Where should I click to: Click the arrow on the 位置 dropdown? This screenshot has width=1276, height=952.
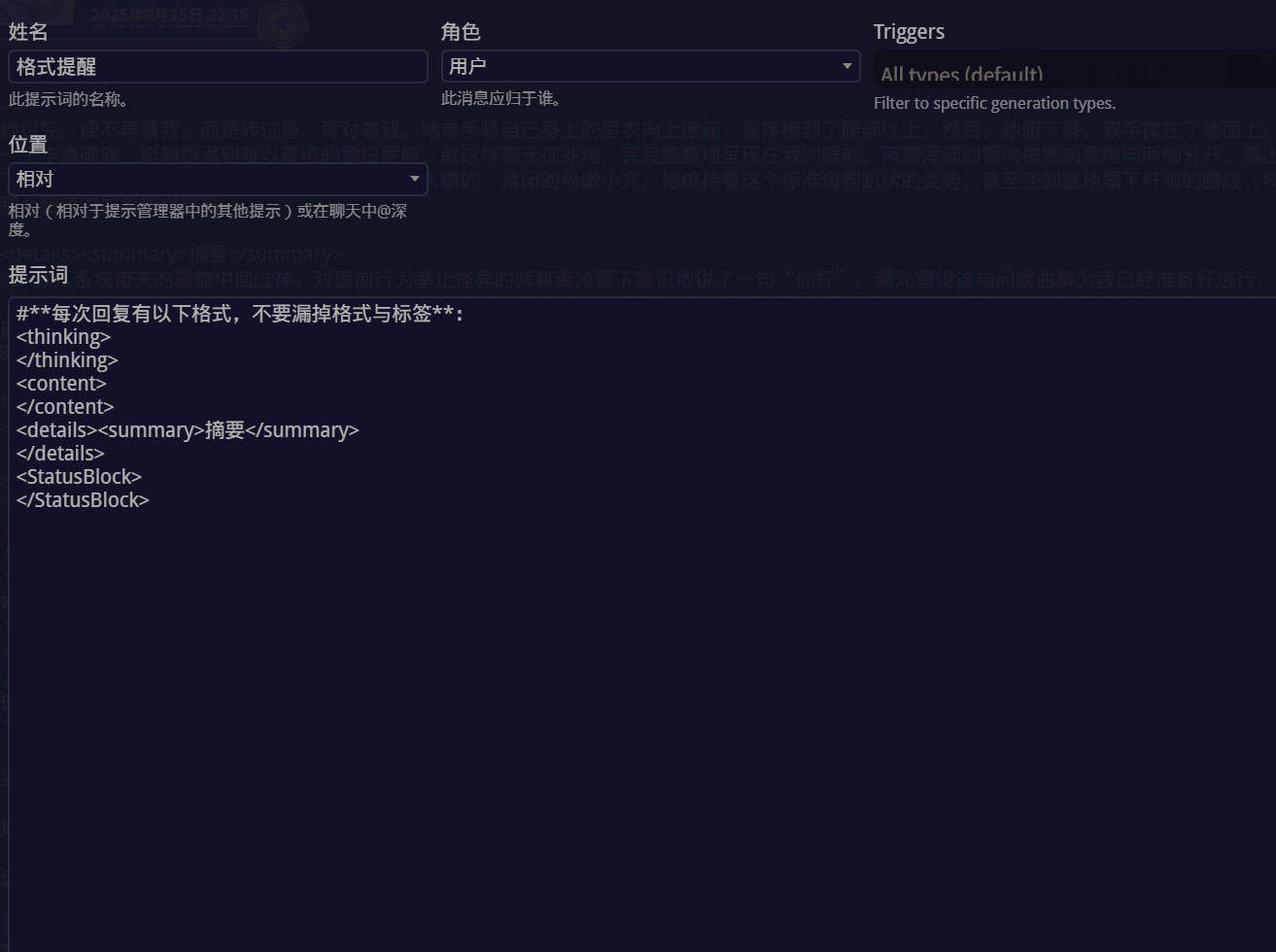[414, 179]
